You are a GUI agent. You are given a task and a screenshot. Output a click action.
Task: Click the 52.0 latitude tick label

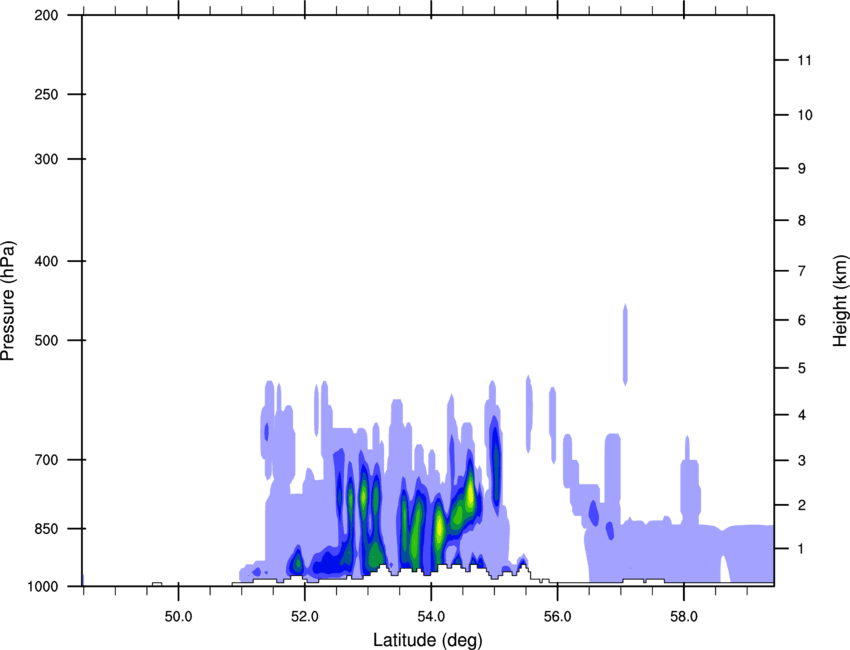pos(305,616)
